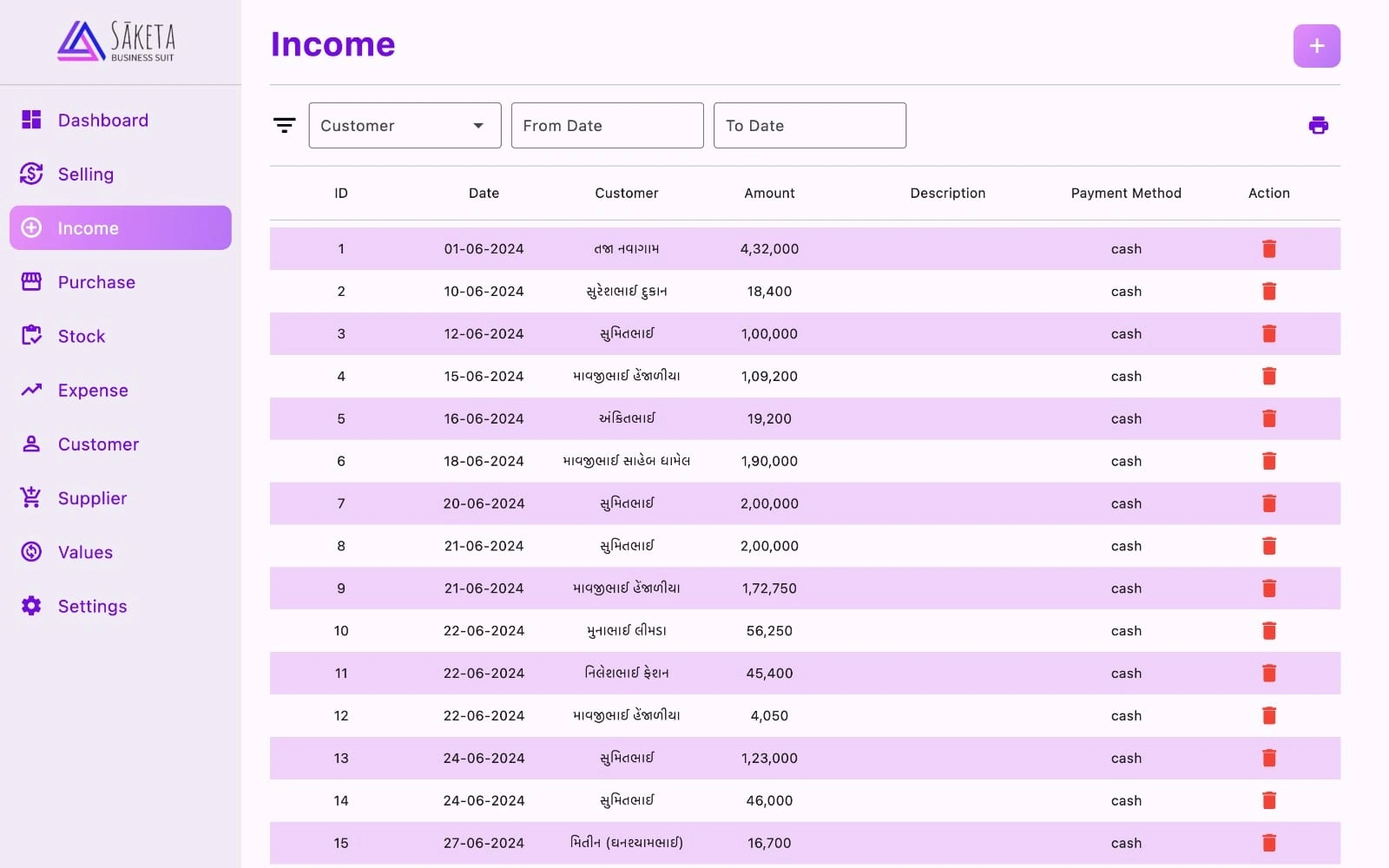The height and width of the screenshot is (868, 1389).
Task: Delete income entry ID 7
Action: point(1269,503)
